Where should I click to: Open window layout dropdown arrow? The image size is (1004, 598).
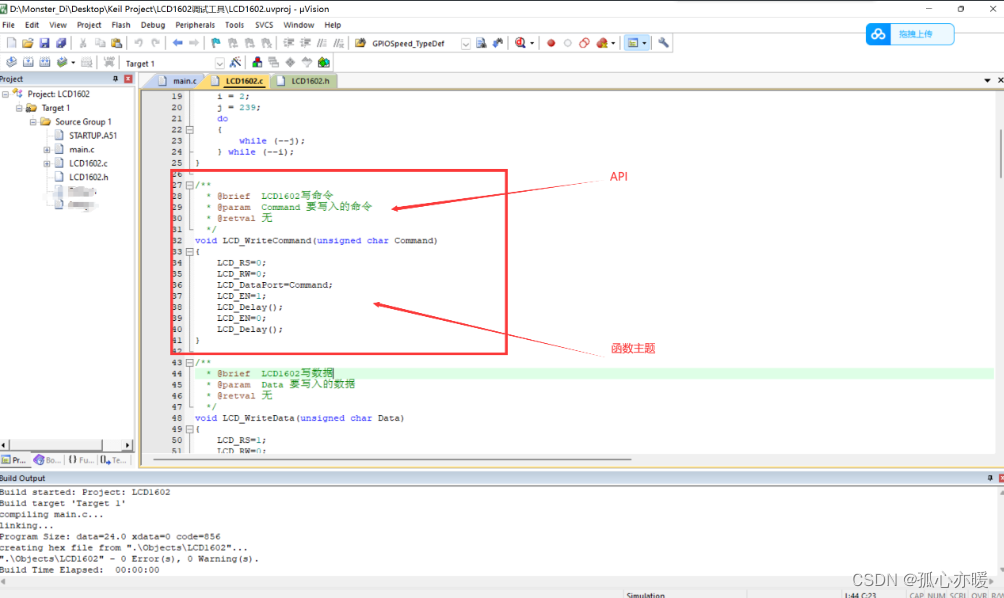(x=644, y=44)
